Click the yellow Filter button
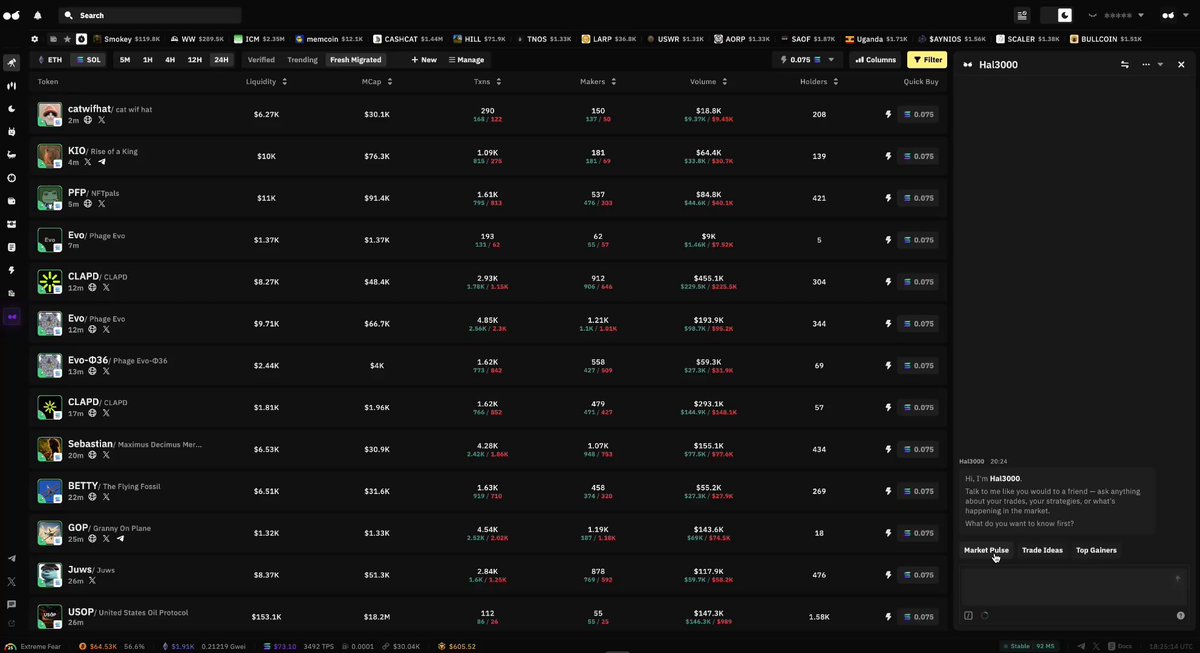This screenshot has width=1200, height=653. 927,60
